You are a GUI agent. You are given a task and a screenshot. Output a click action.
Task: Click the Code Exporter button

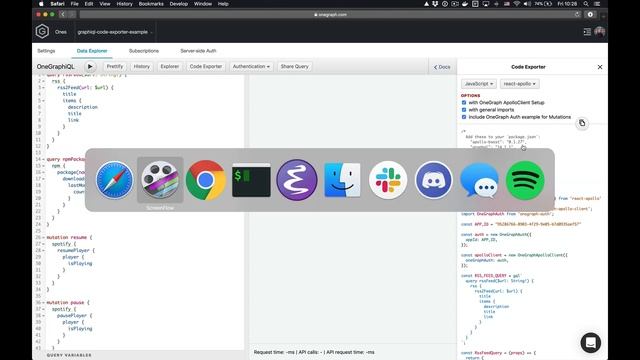206,67
